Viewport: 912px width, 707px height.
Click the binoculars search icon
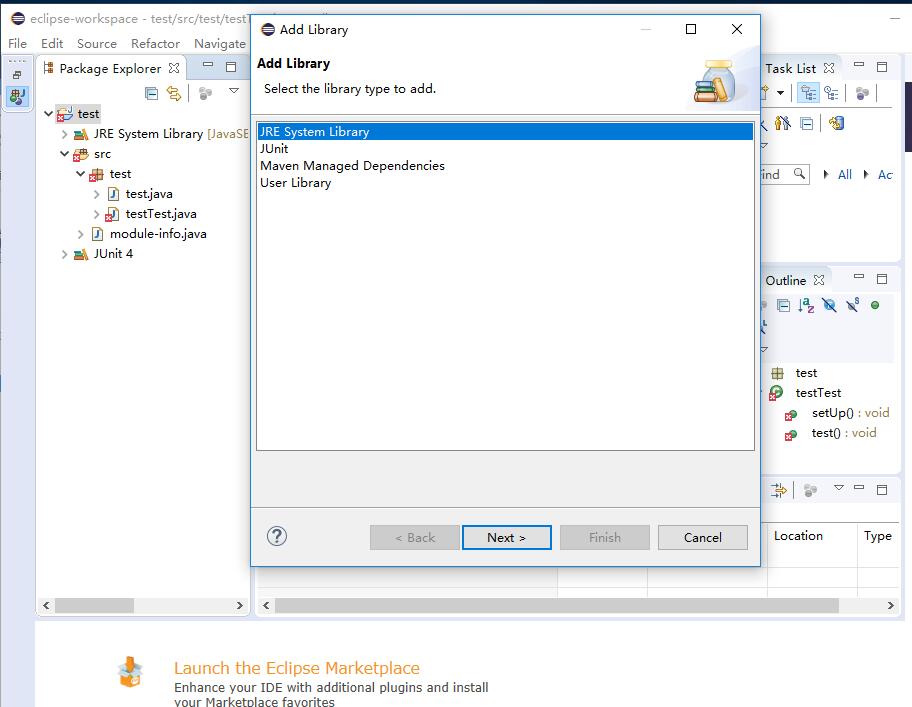pyautogui.click(x=783, y=123)
